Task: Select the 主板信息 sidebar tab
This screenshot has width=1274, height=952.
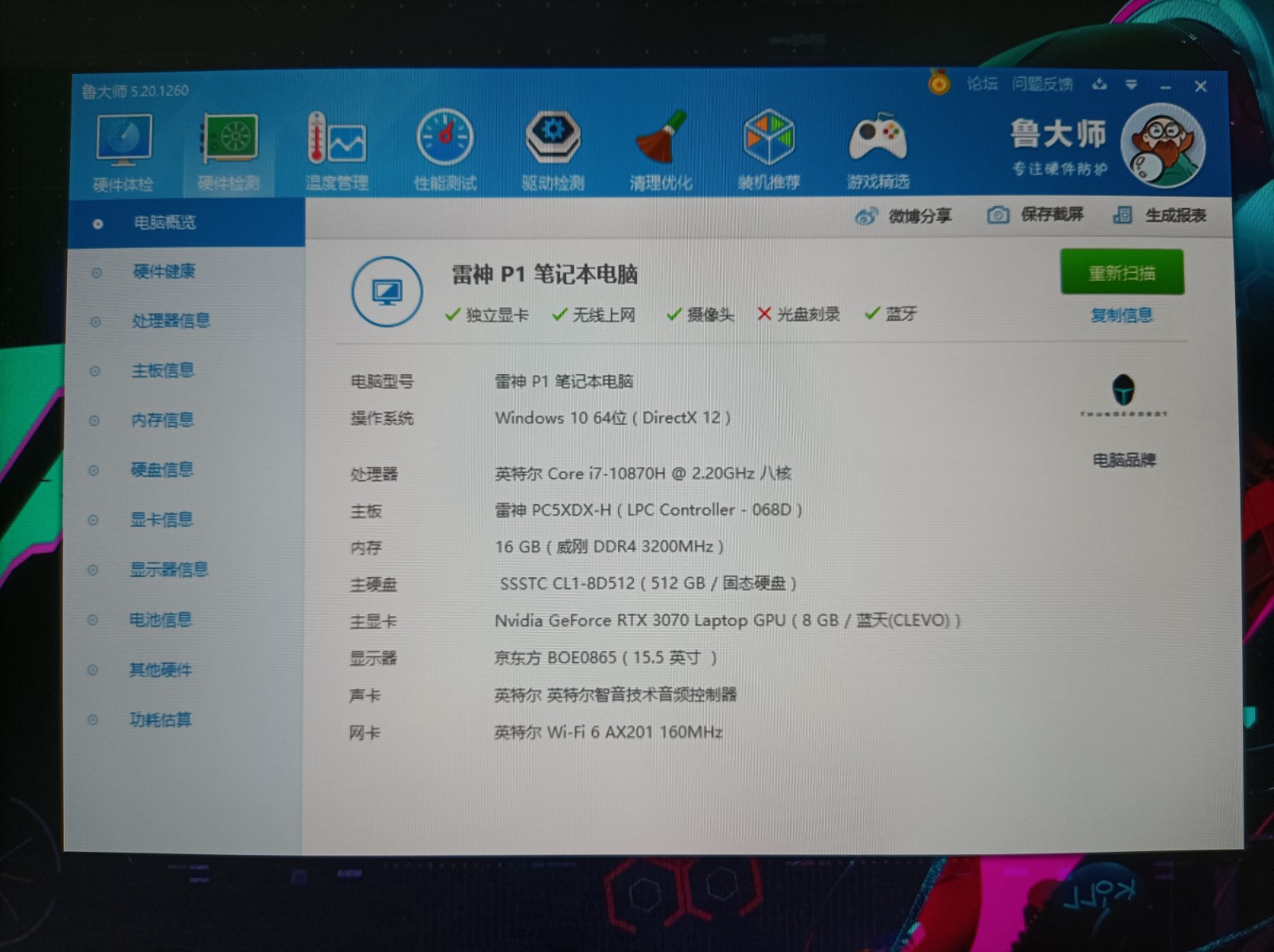Action: pyautogui.click(x=185, y=371)
